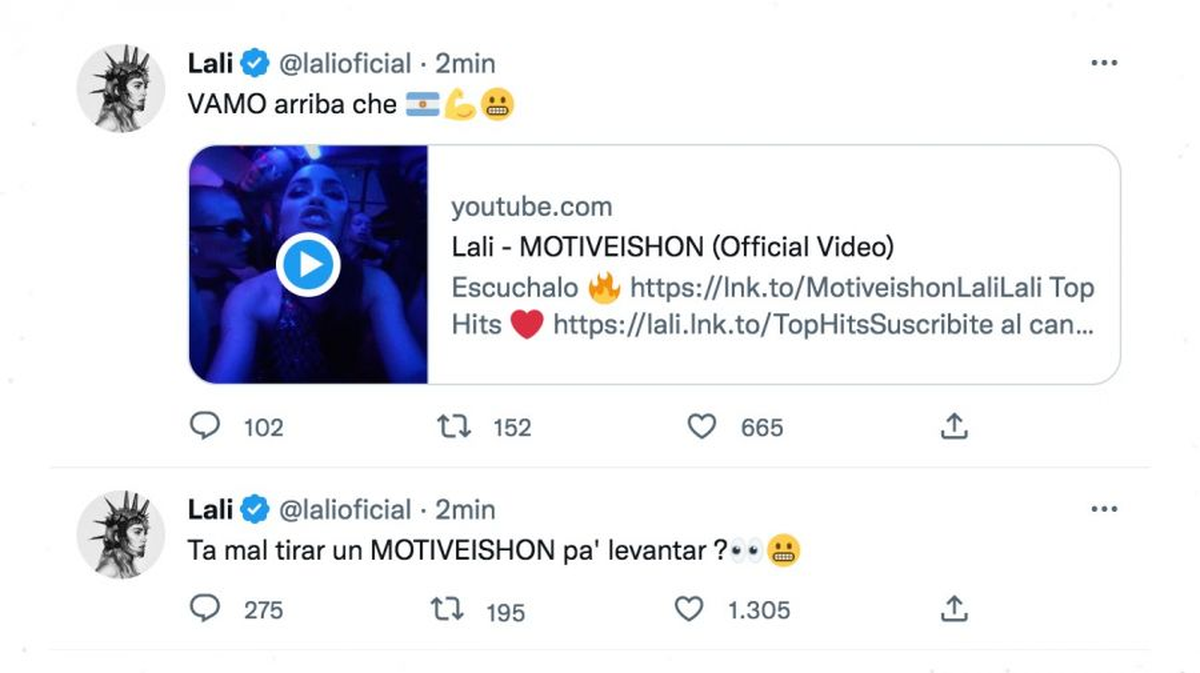
Task: Open Lali's avatar on the second tweet
Action: (121, 534)
